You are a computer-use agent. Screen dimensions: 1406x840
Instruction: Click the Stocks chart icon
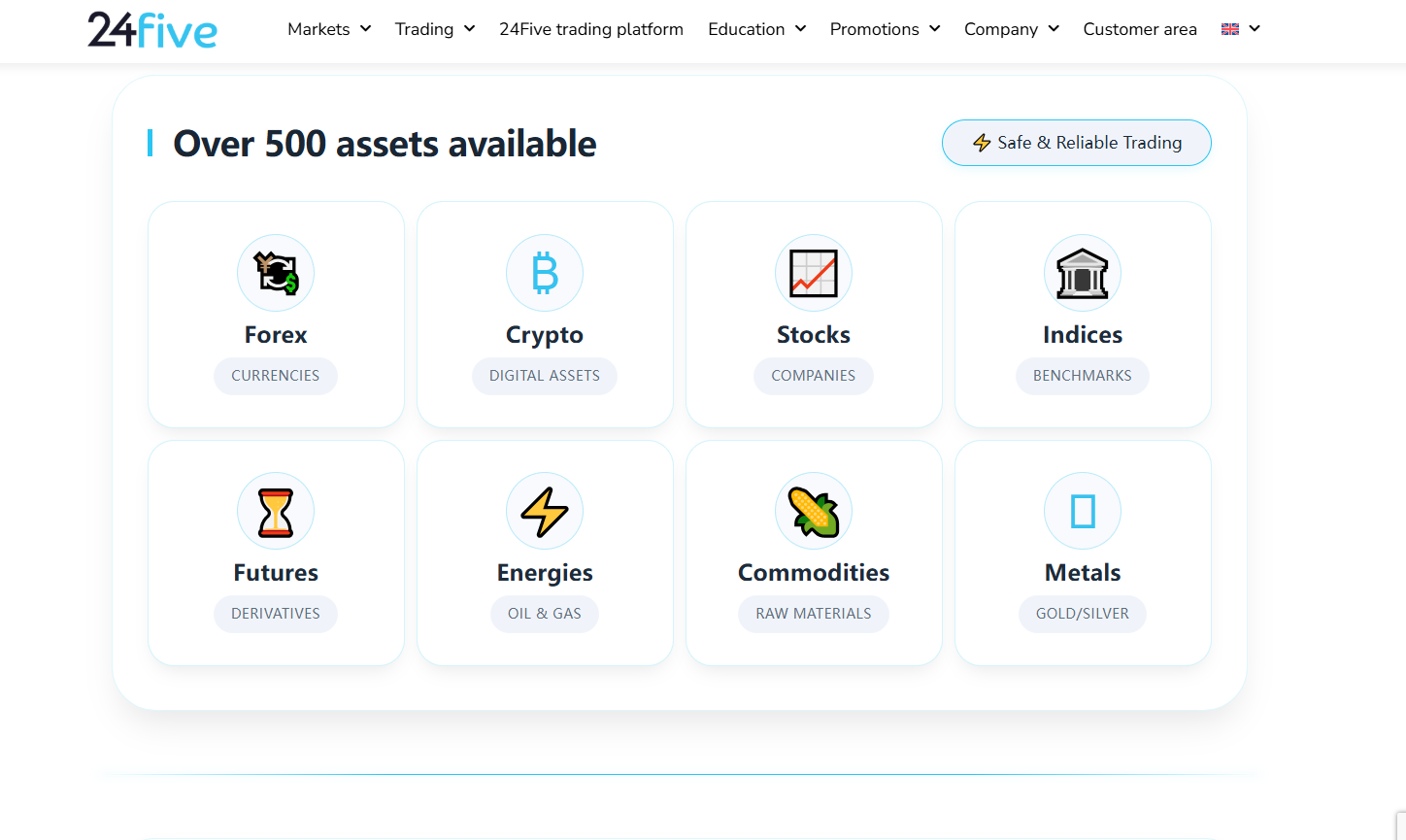[x=814, y=273]
